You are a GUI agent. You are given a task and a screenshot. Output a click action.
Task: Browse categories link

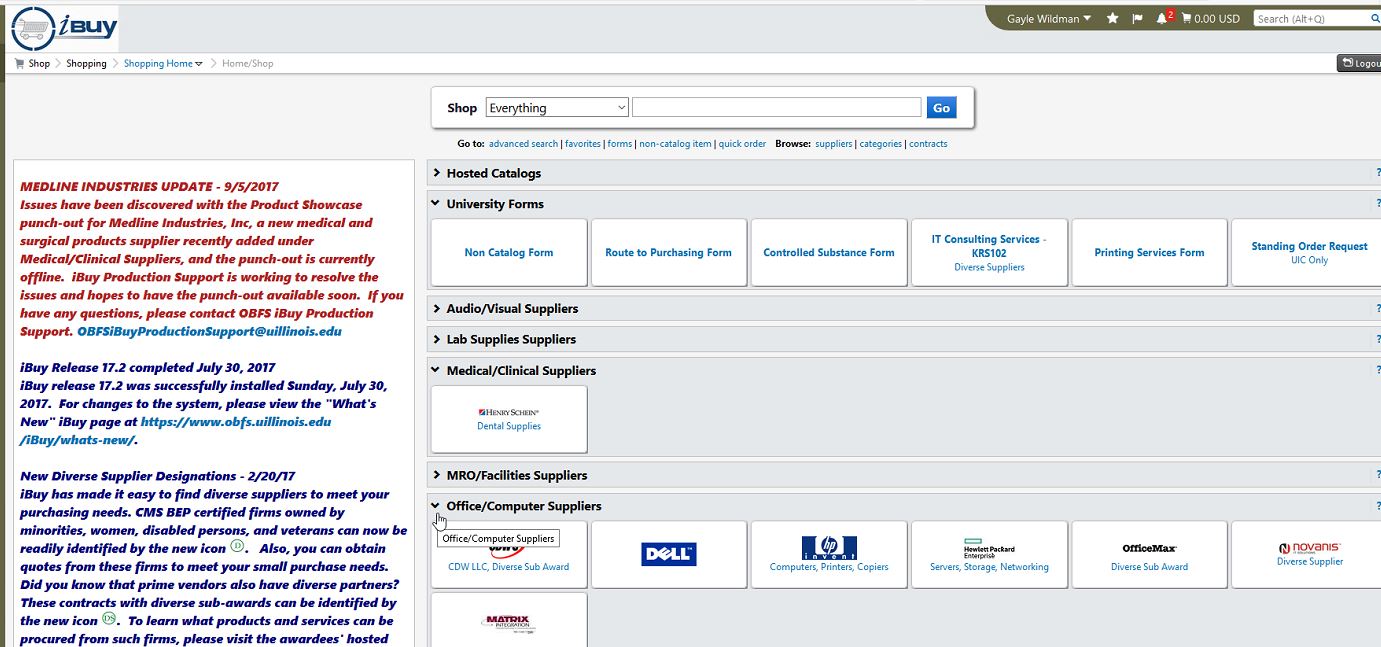pyautogui.click(x=880, y=144)
